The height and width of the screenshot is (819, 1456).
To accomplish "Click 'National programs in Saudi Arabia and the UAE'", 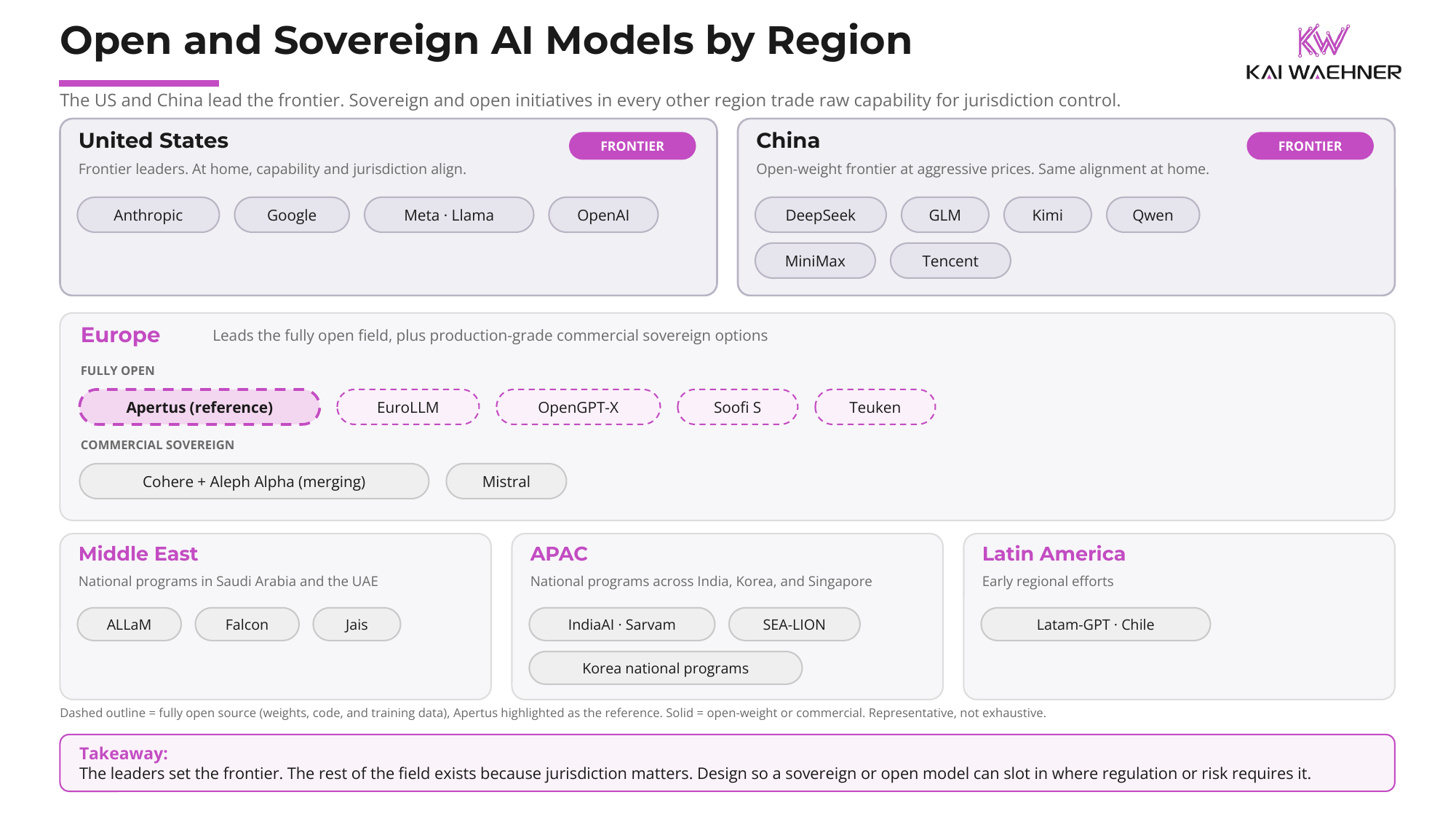I will tap(228, 581).
